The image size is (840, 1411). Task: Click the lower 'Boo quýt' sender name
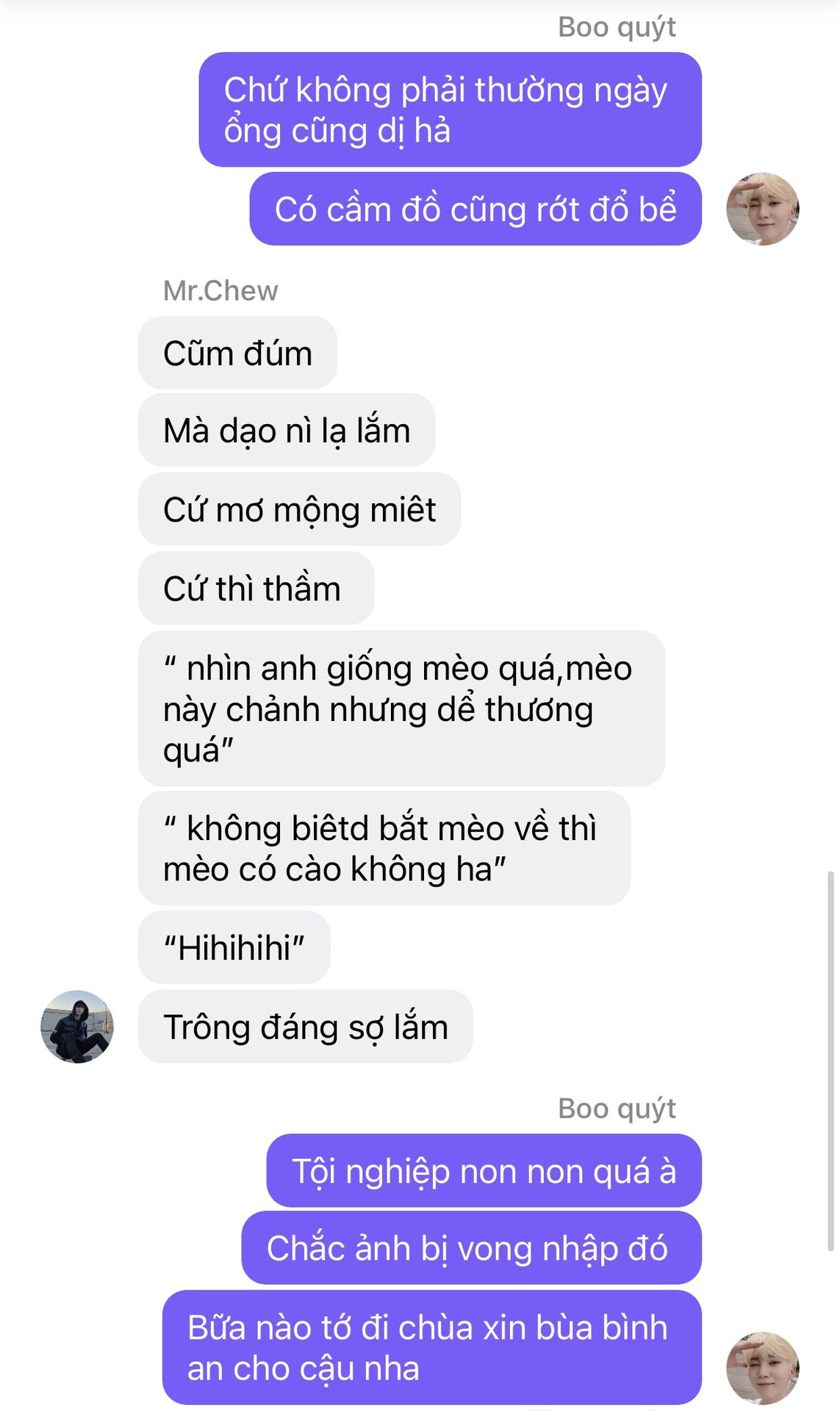click(x=617, y=1108)
